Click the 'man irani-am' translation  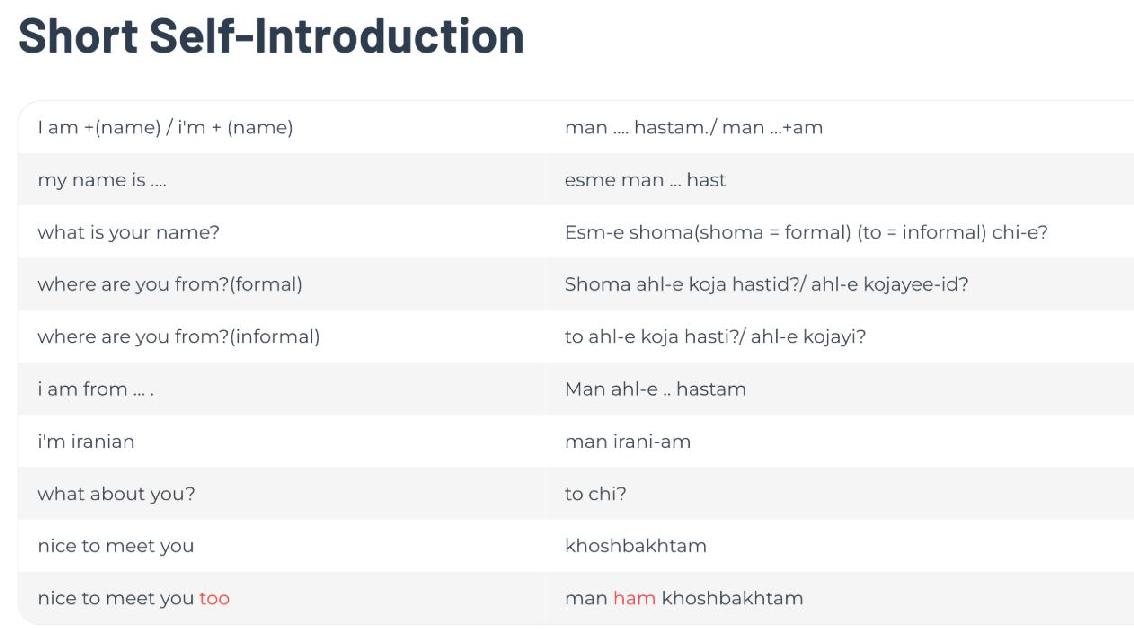628,442
